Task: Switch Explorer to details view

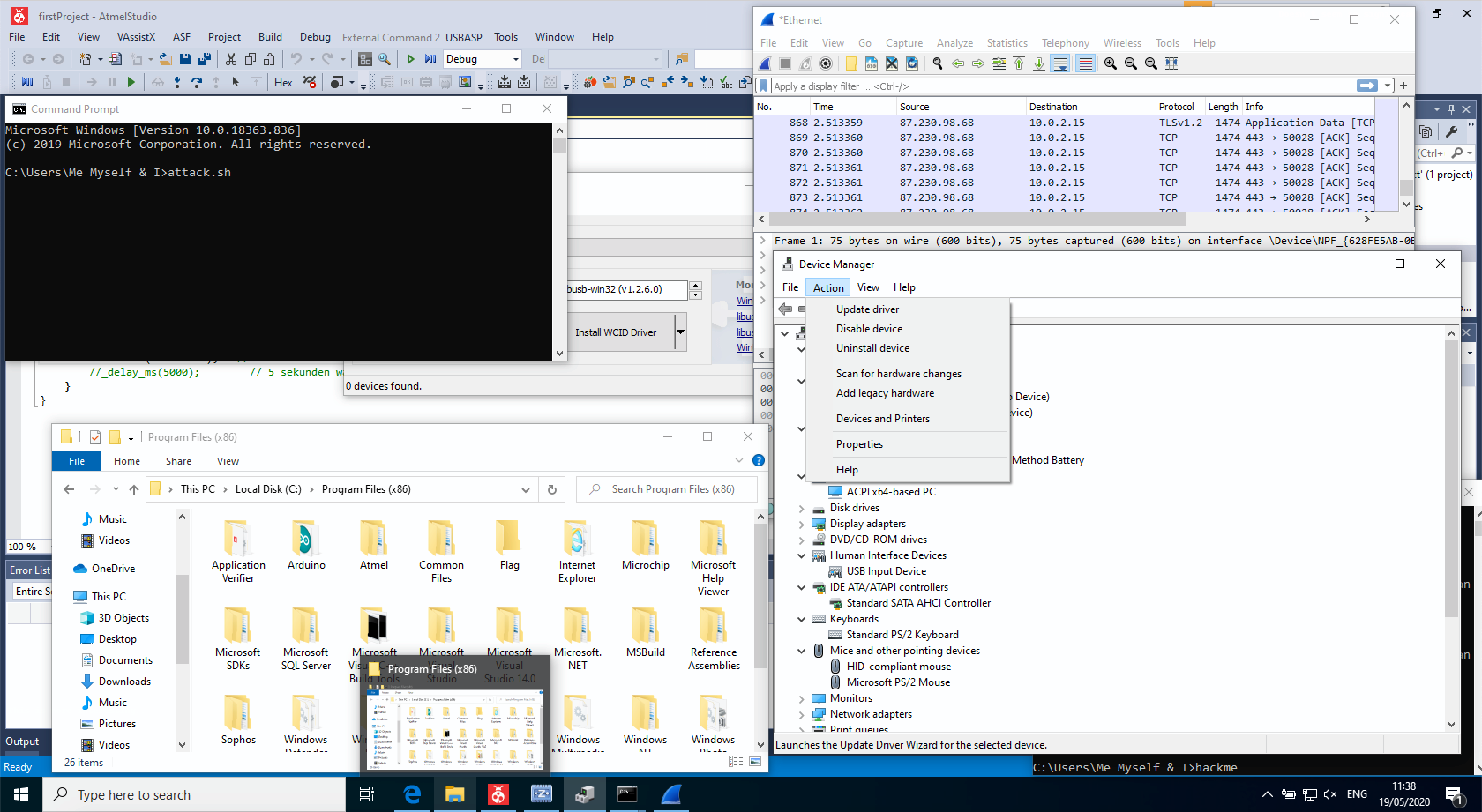Action: [x=736, y=762]
